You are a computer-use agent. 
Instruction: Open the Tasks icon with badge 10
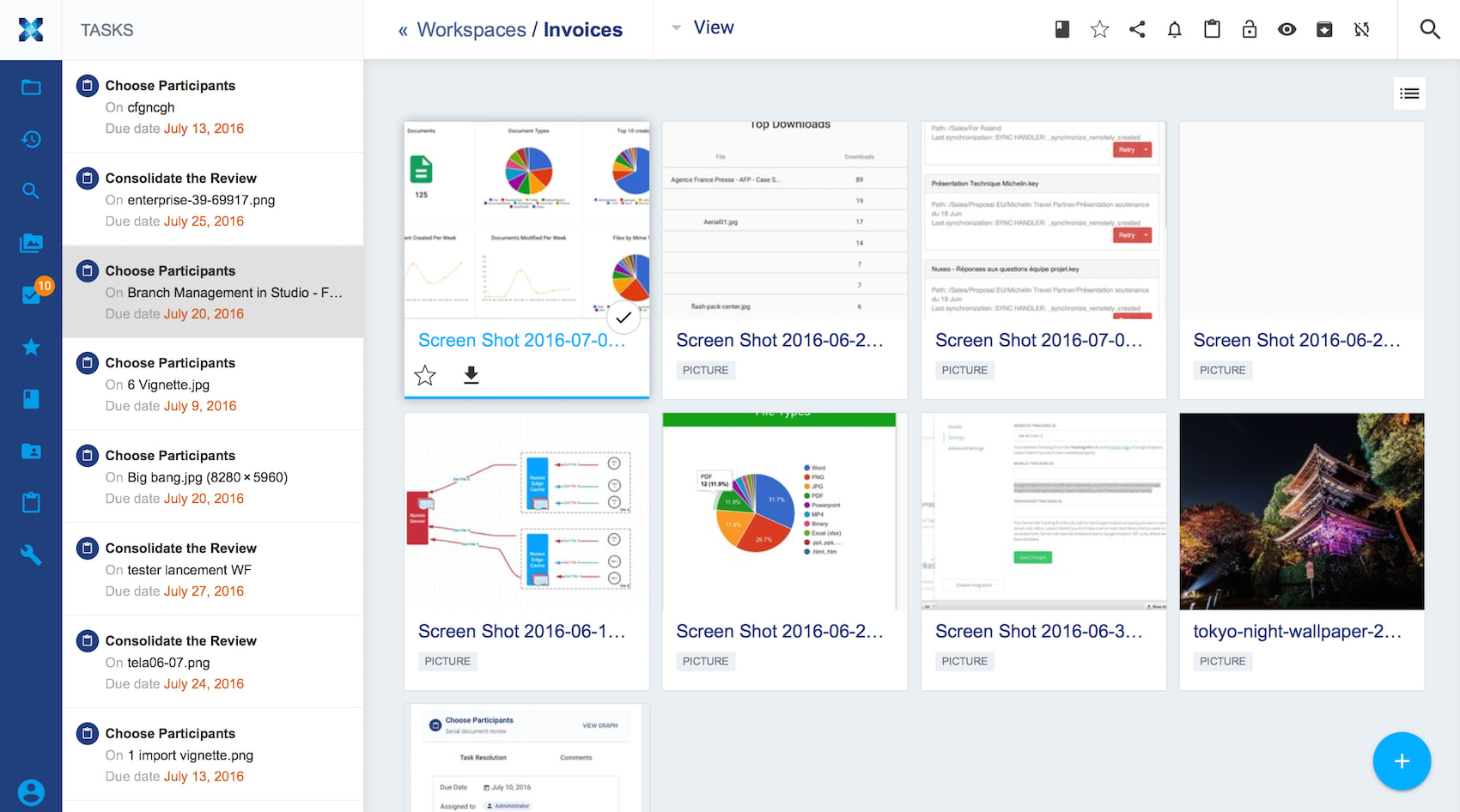point(33,294)
